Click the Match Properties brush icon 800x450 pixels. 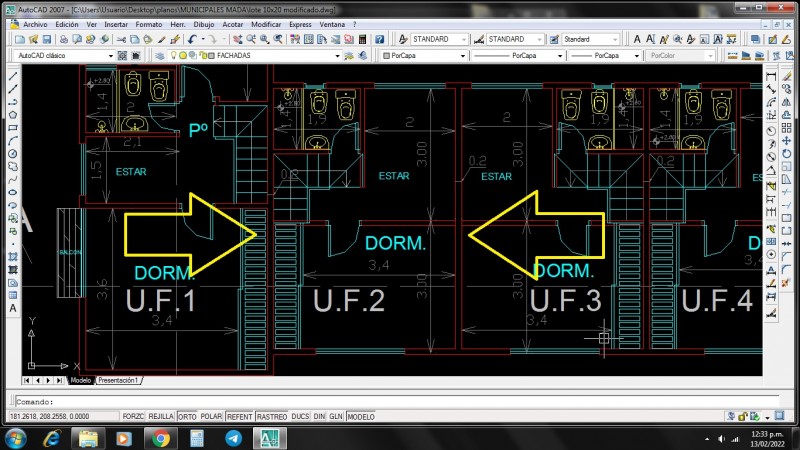coord(175,39)
